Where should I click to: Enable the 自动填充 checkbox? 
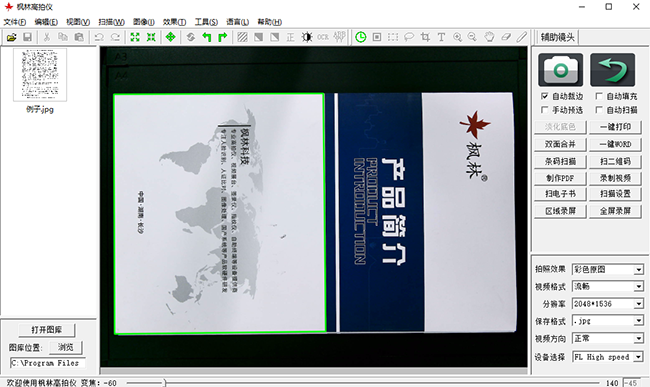click(x=599, y=96)
